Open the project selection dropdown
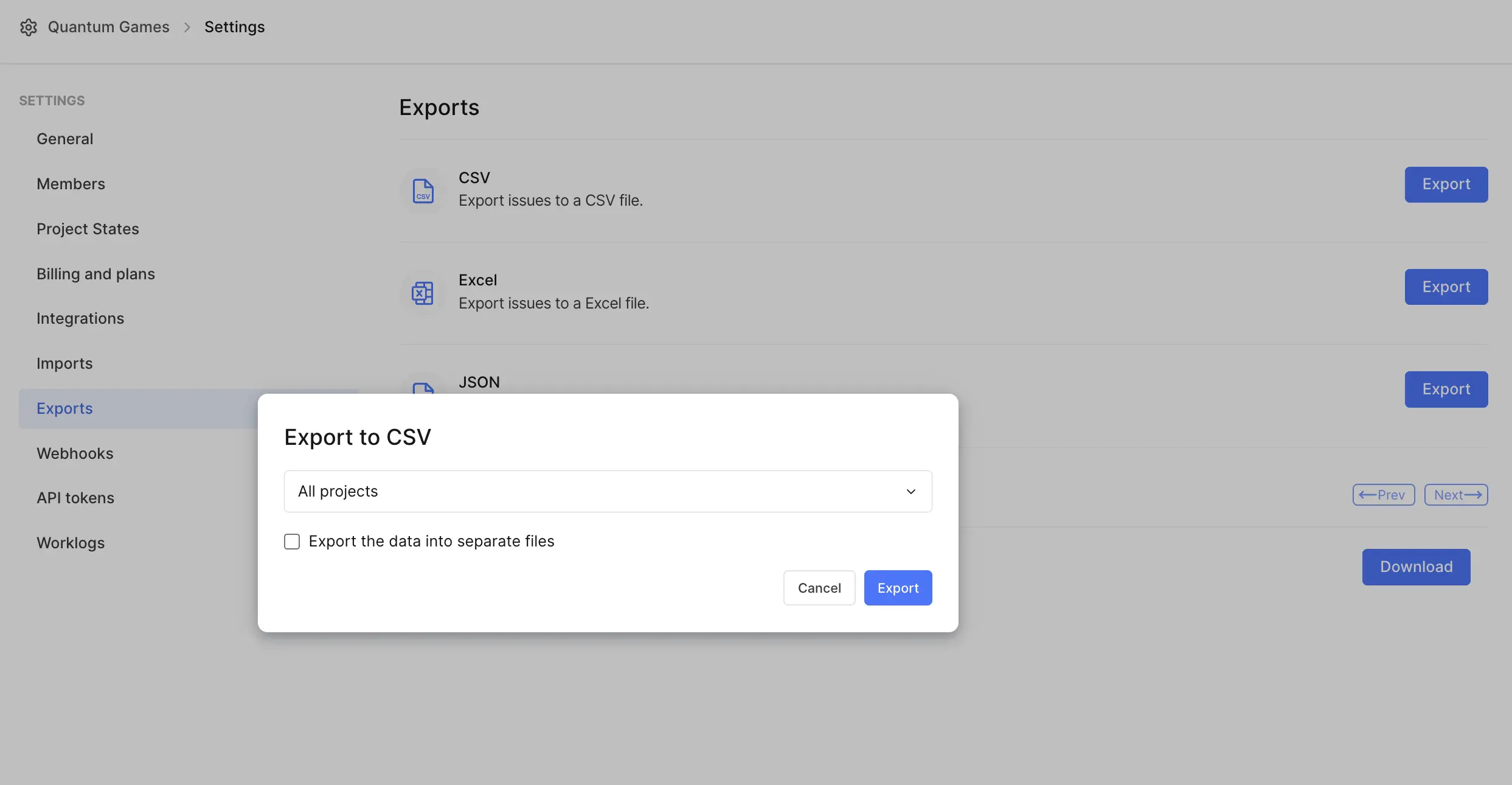 click(x=607, y=491)
